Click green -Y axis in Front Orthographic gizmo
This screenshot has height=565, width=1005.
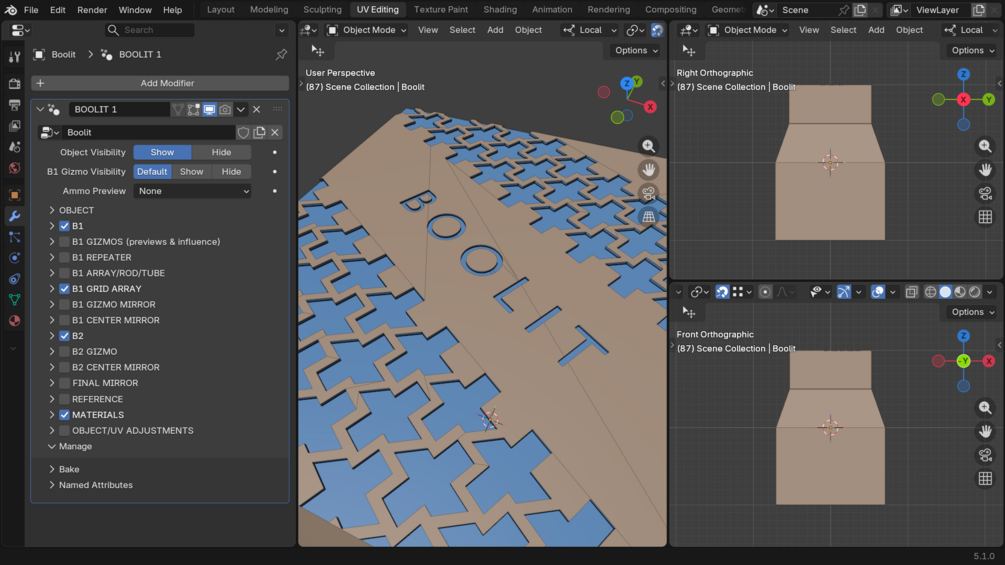tap(963, 361)
